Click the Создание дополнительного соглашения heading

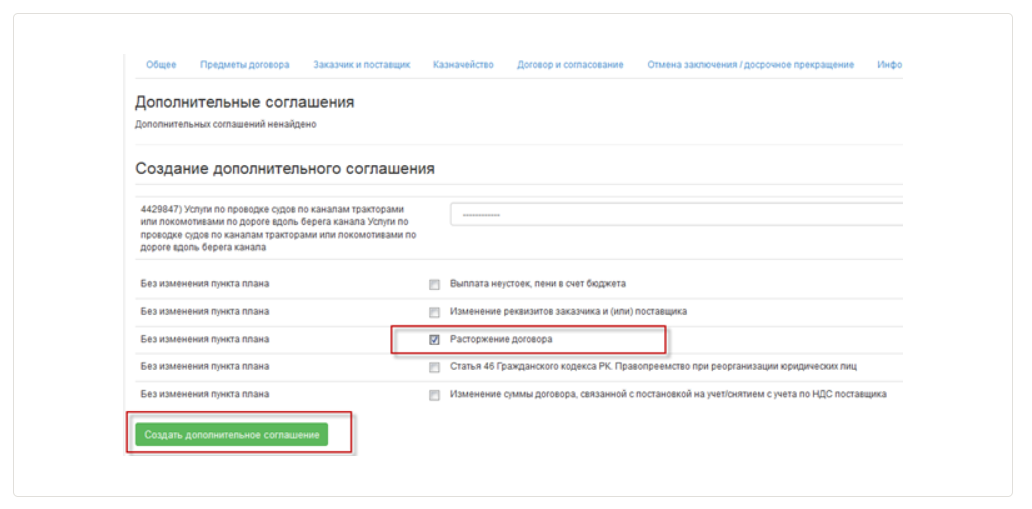[284, 169]
